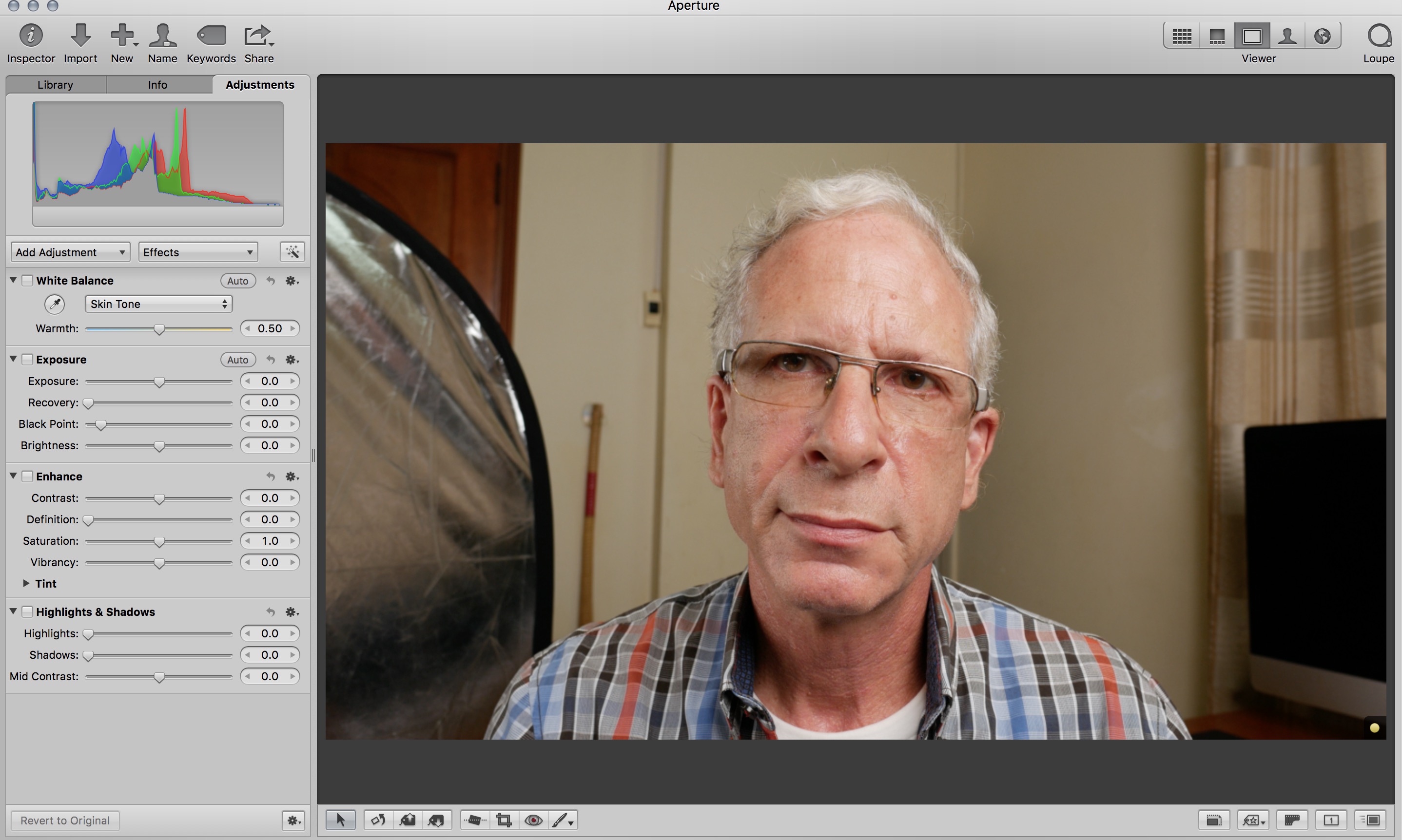This screenshot has width=1402, height=840.
Task: Click the Contrast value field
Action: (x=270, y=497)
